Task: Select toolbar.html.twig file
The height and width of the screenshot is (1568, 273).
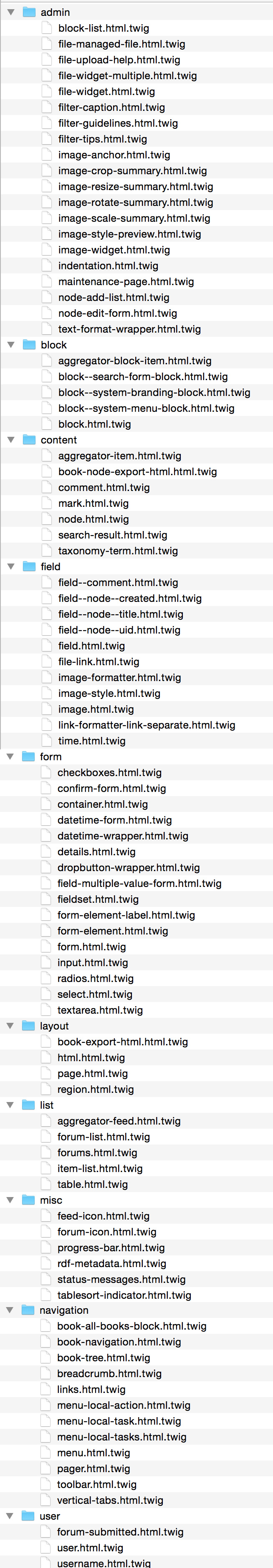Action: [97, 1484]
